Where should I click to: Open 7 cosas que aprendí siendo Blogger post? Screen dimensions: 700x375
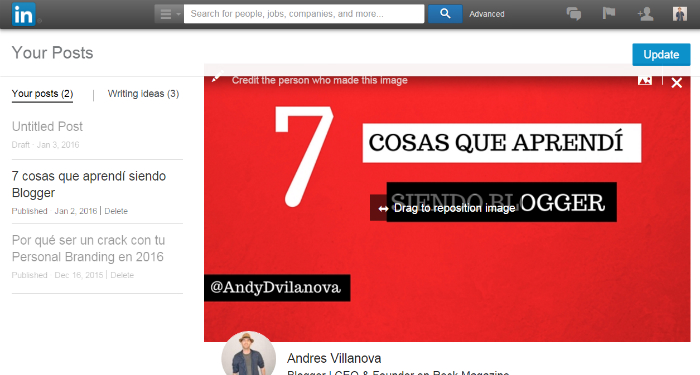89,184
